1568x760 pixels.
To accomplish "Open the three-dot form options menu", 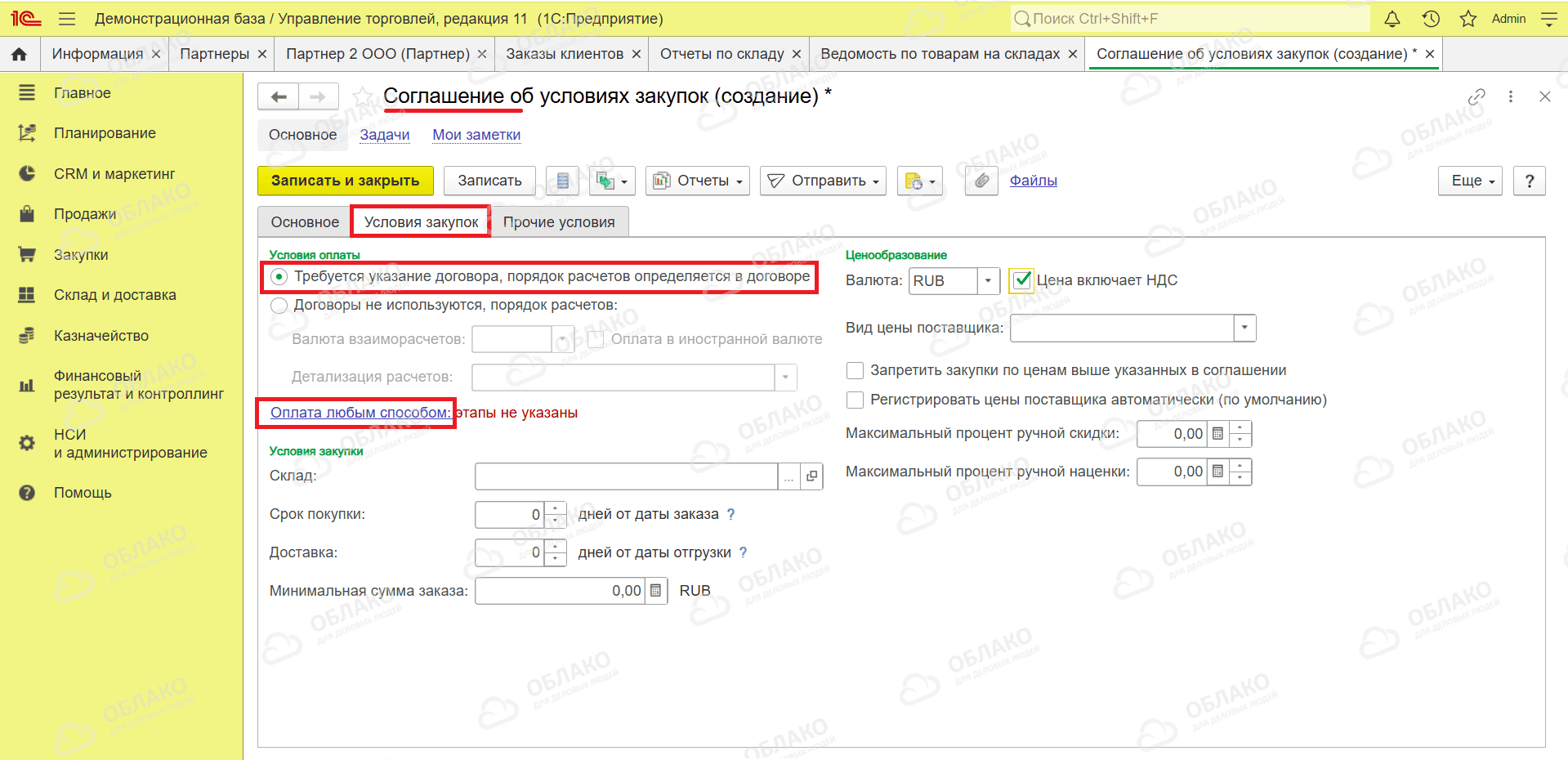I will pos(1511,96).
